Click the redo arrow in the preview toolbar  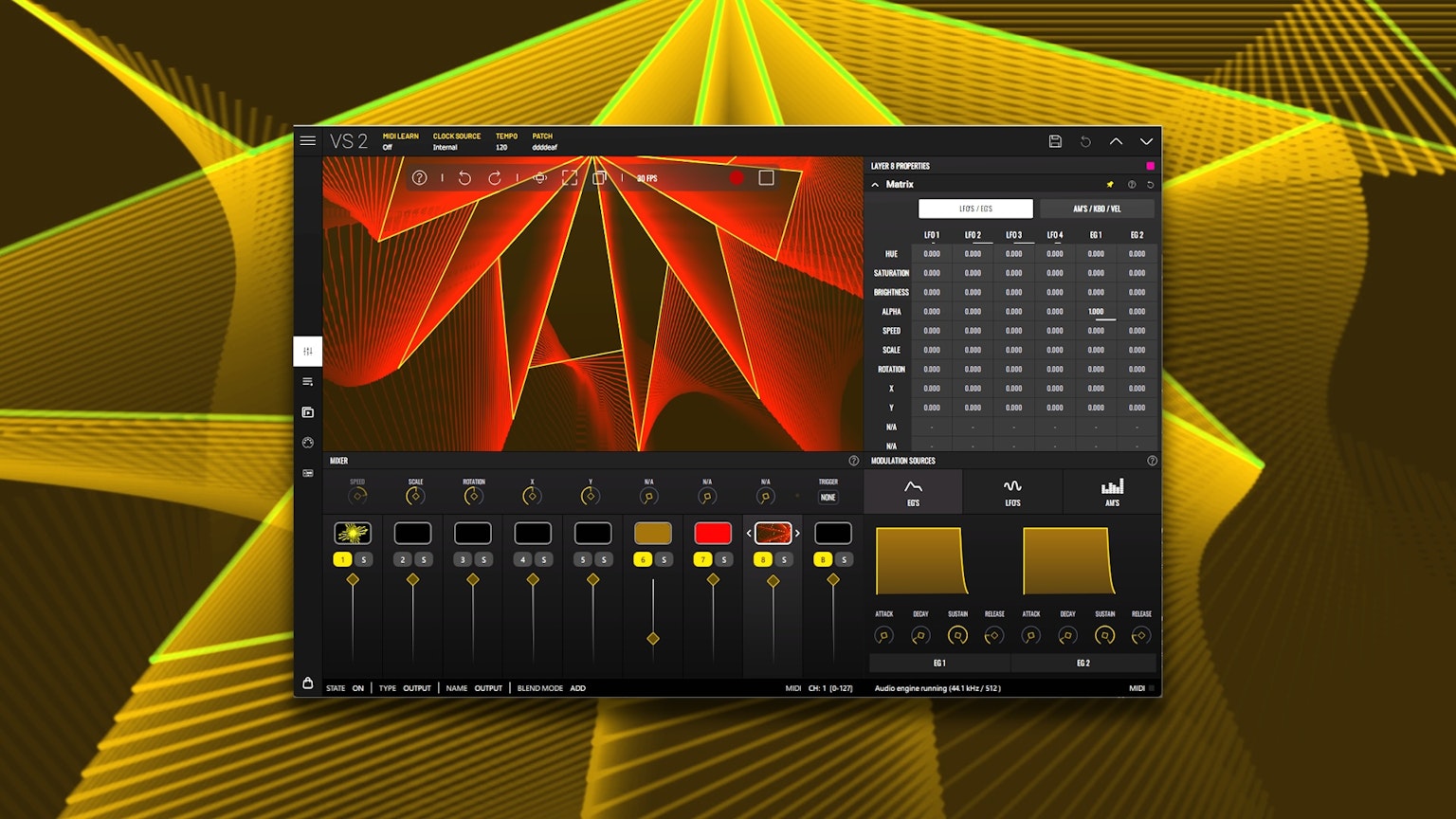point(493,177)
